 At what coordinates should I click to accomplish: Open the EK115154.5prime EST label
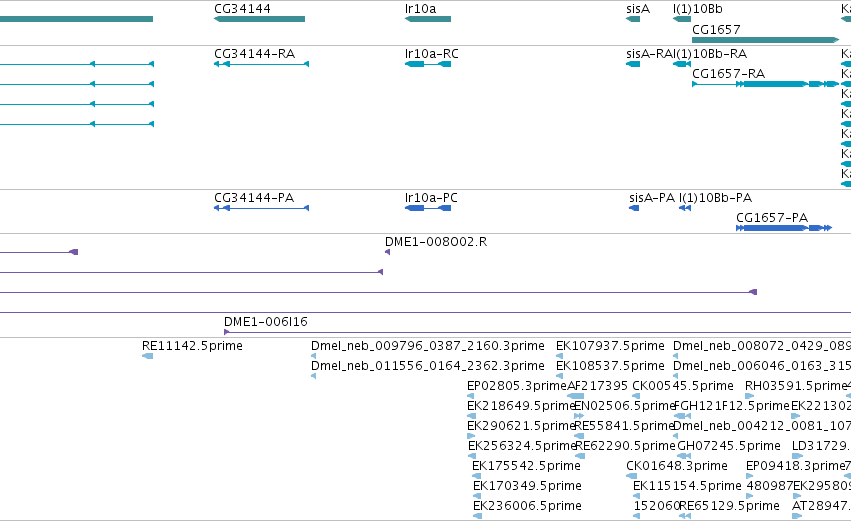coord(687,486)
